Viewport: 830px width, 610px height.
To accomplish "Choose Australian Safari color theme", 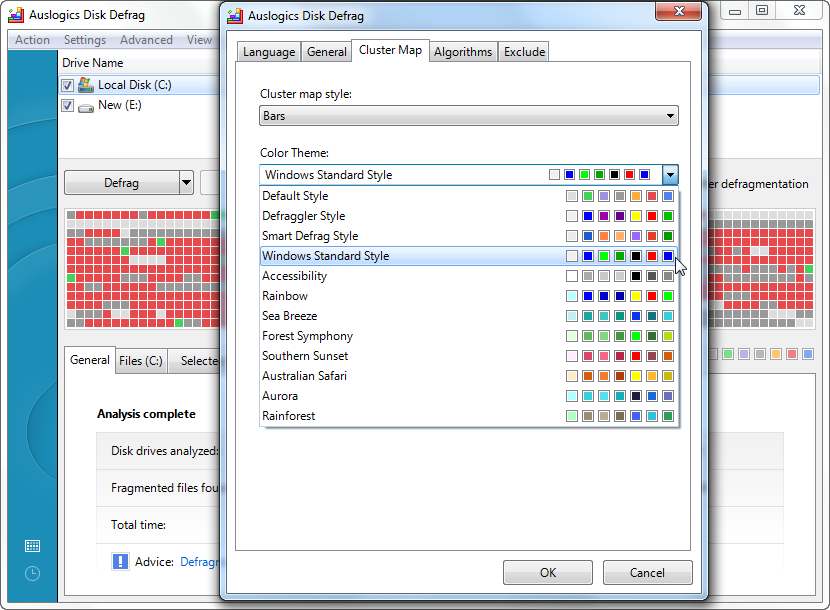I will (x=468, y=376).
